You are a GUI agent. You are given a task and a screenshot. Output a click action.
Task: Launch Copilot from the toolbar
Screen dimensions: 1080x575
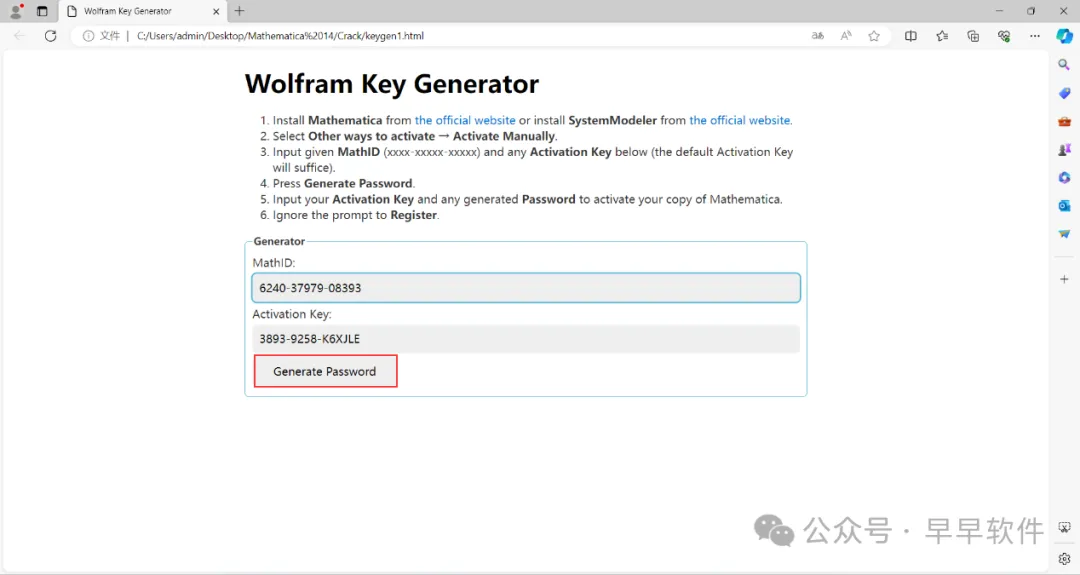coord(1064,36)
